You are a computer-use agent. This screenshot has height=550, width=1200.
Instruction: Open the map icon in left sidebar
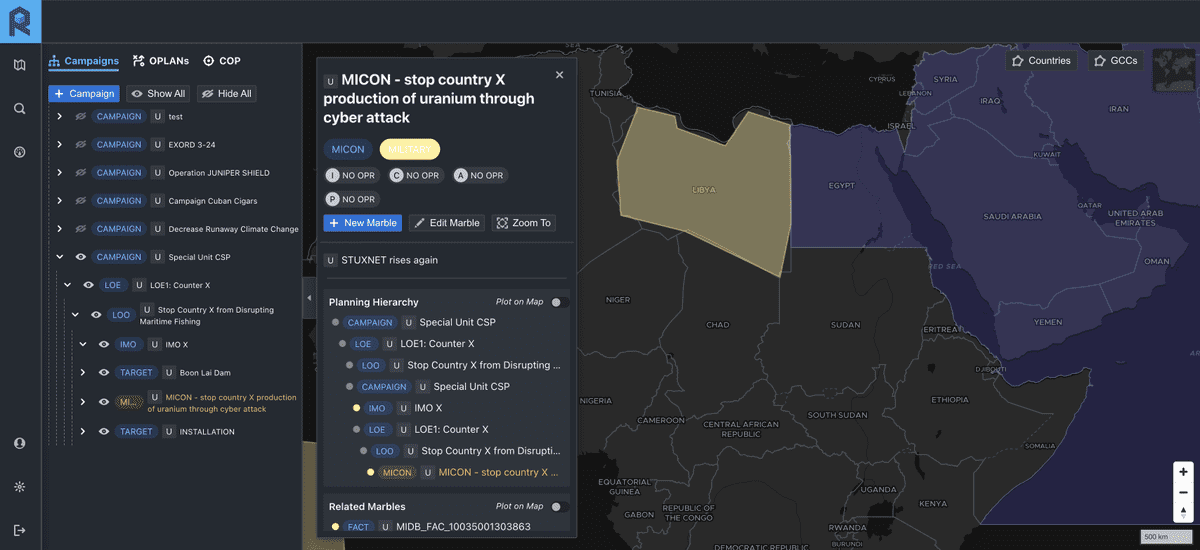(20, 65)
